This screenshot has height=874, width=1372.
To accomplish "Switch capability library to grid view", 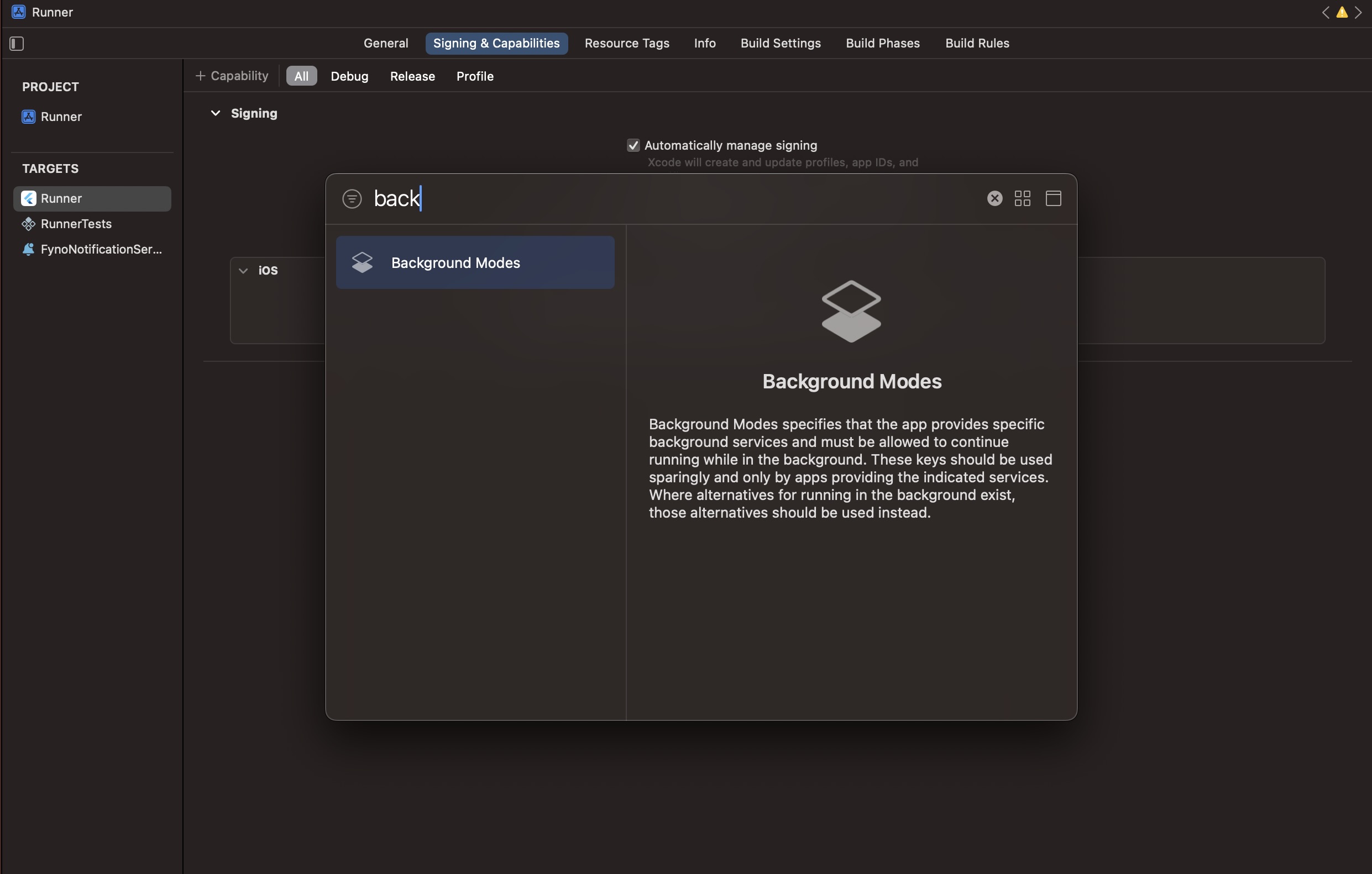I will [1022, 198].
